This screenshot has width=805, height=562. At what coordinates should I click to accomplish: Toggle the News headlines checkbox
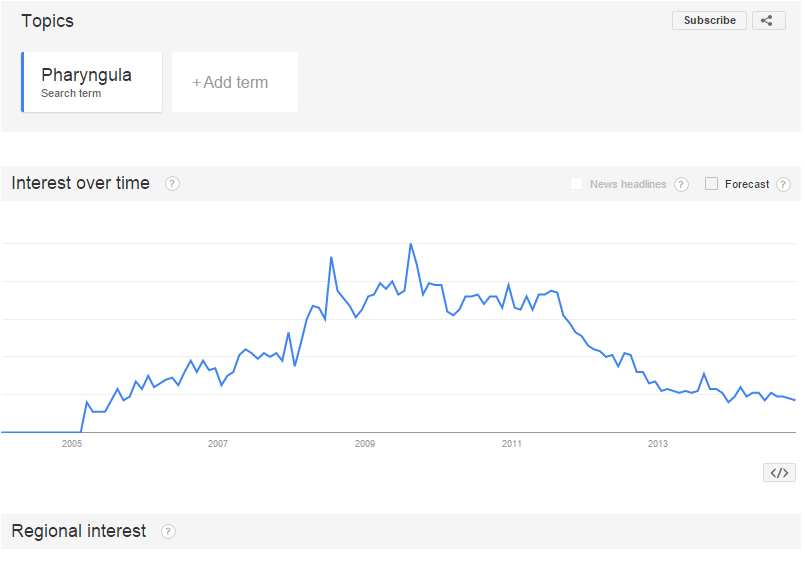pos(576,184)
